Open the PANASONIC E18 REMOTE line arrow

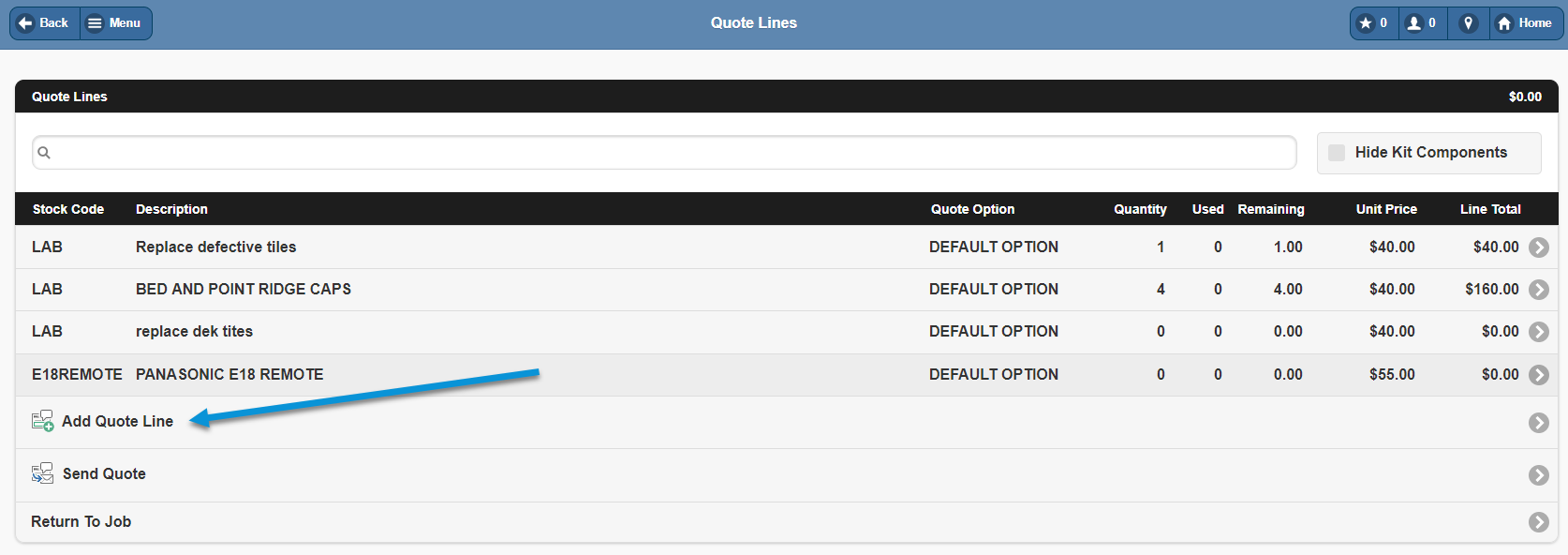(x=1538, y=375)
